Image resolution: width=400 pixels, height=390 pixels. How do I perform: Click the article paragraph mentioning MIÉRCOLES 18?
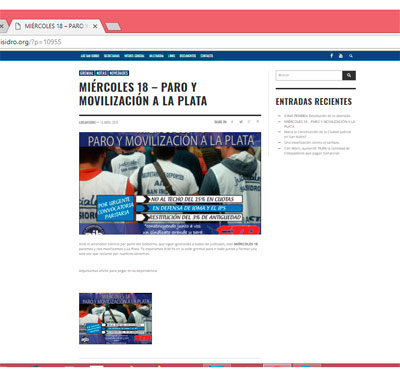pyautogui.click(x=168, y=249)
